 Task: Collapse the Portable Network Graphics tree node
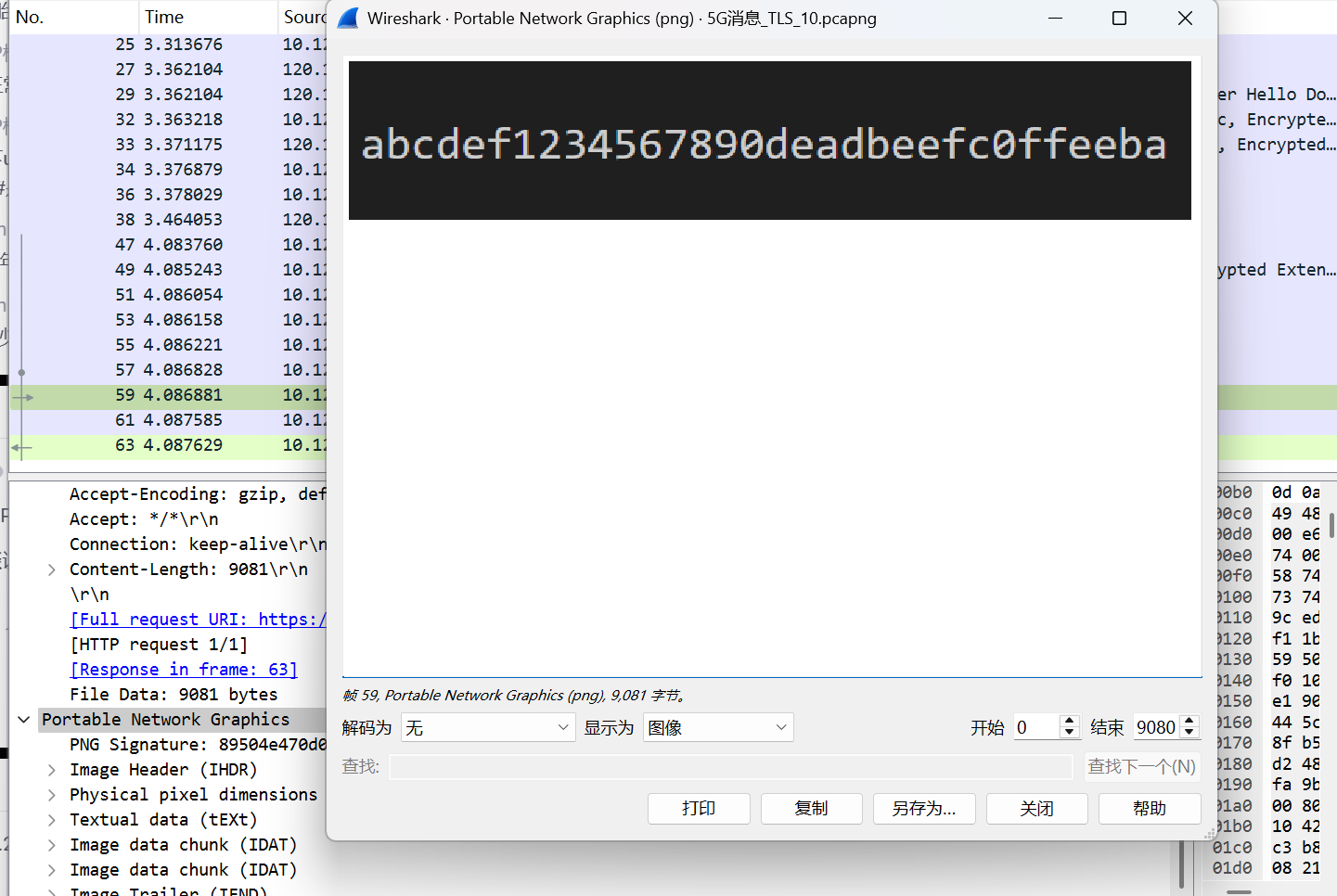(x=24, y=720)
